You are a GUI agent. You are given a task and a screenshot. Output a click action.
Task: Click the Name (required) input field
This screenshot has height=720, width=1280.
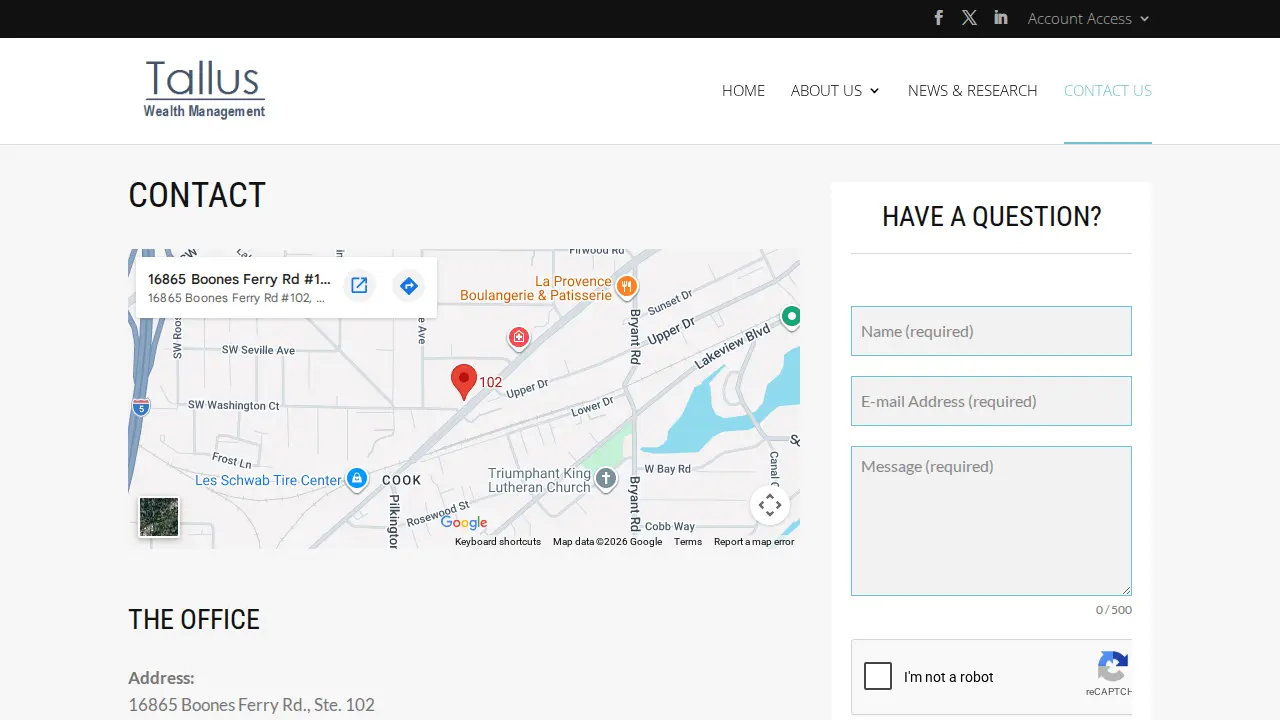click(x=991, y=331)
